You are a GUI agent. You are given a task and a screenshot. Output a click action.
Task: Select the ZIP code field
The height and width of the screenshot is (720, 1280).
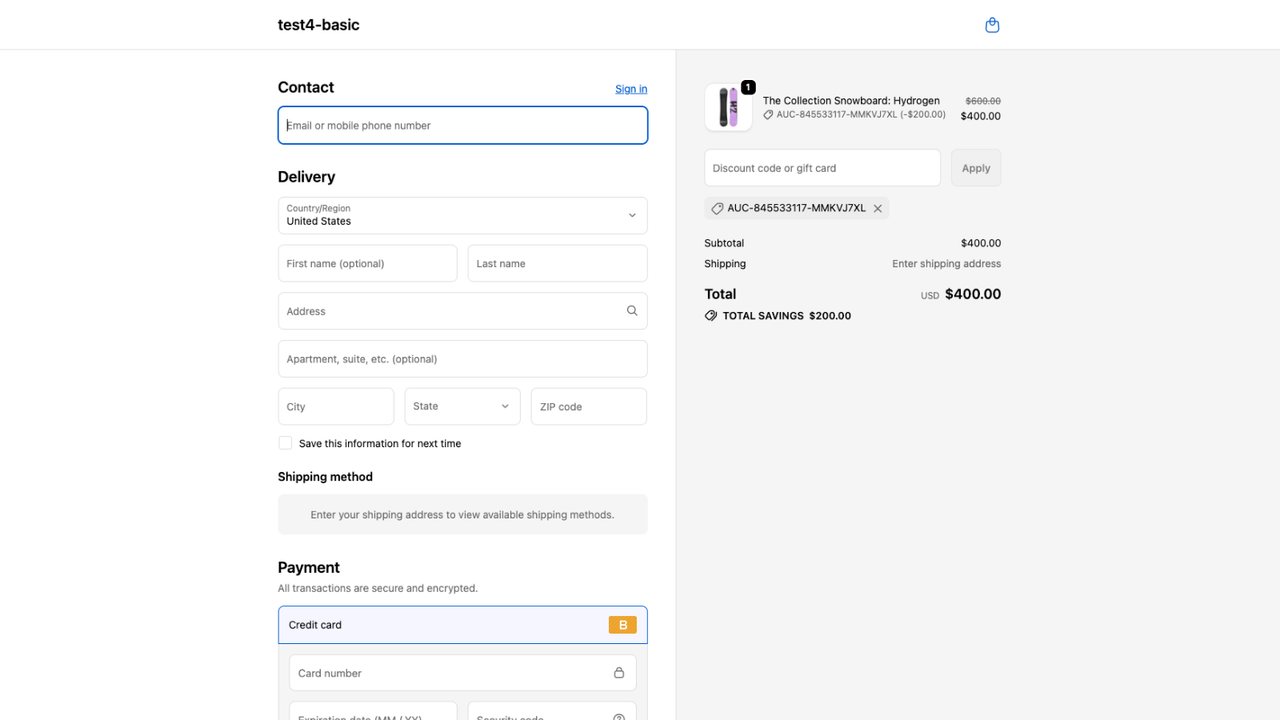click(x=589, y=406)
